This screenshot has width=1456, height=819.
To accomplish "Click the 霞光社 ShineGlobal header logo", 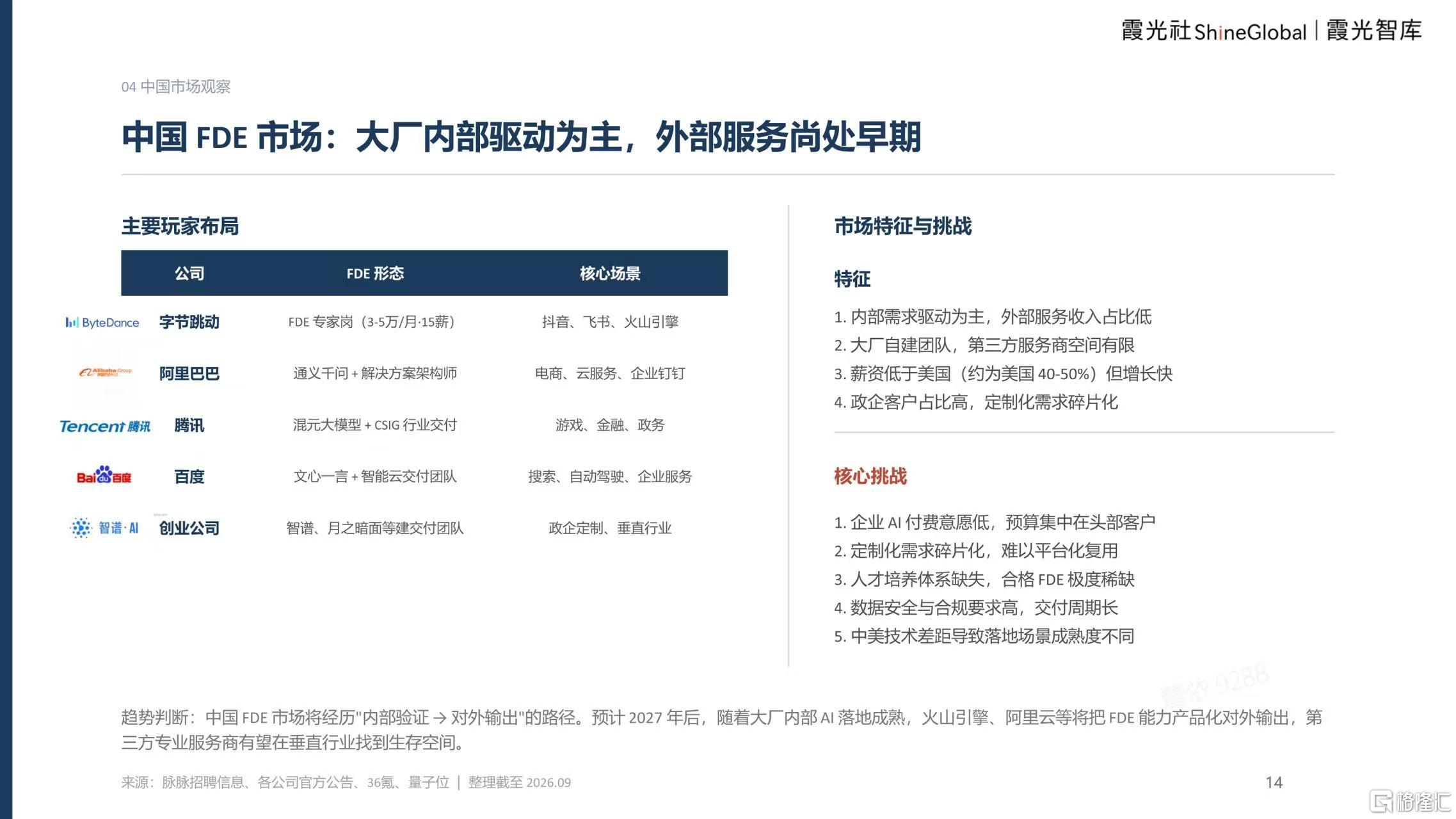I will point(1213,31).
